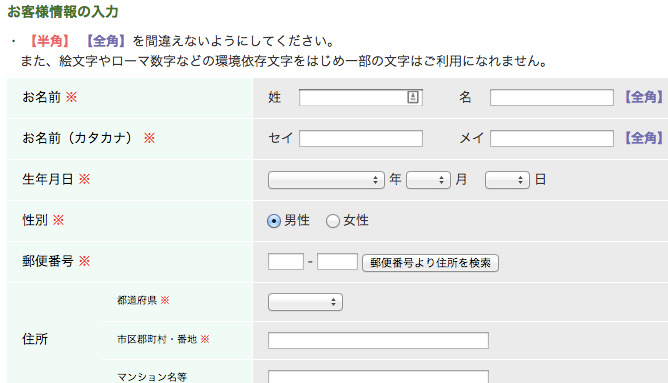Click the 市区郡町村・番地 address field
Viewport: 668px width, 383px height.
tap(378, 340)
